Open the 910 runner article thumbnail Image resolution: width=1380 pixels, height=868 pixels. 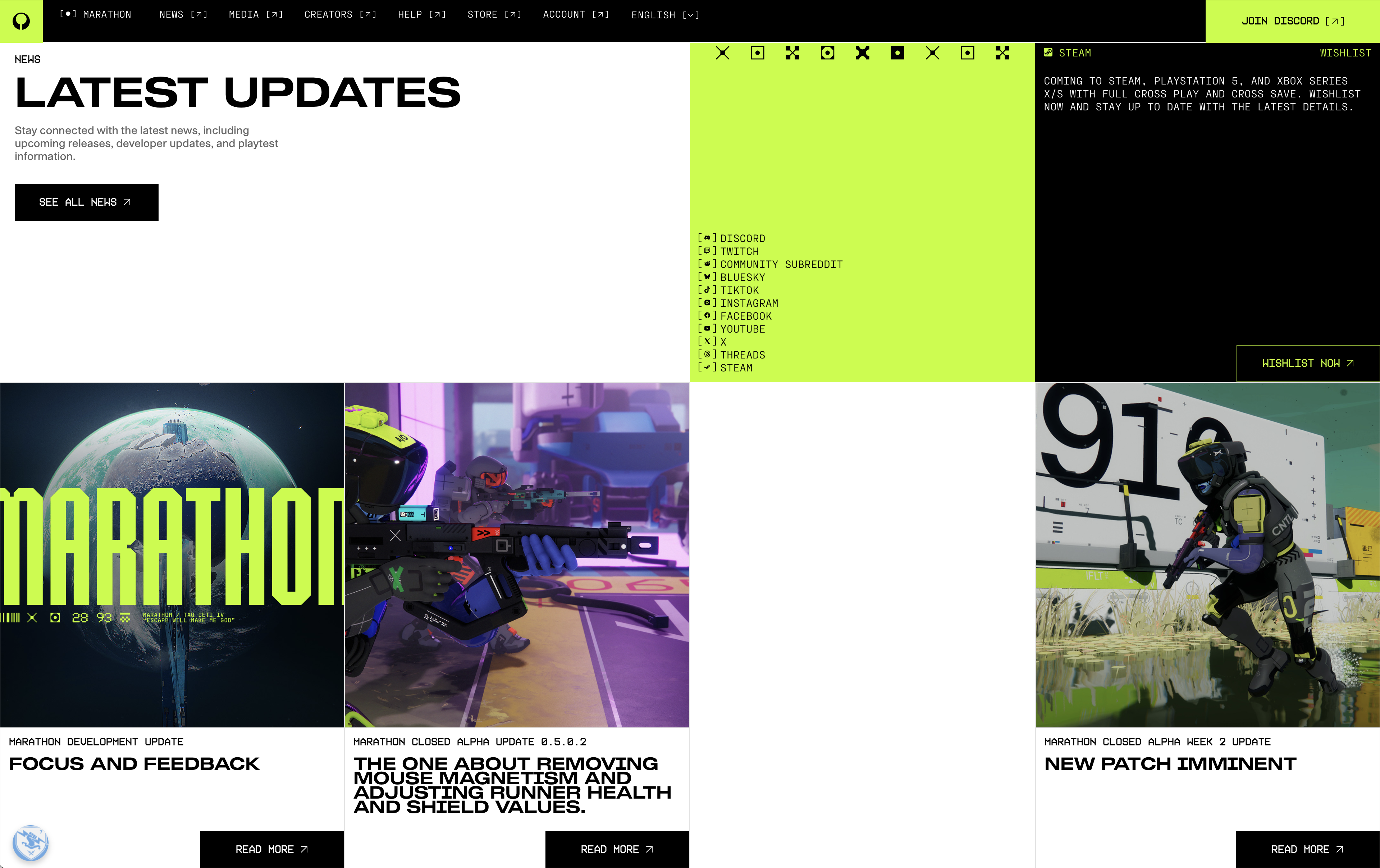pyautogui.click(x=1207, y=554)
